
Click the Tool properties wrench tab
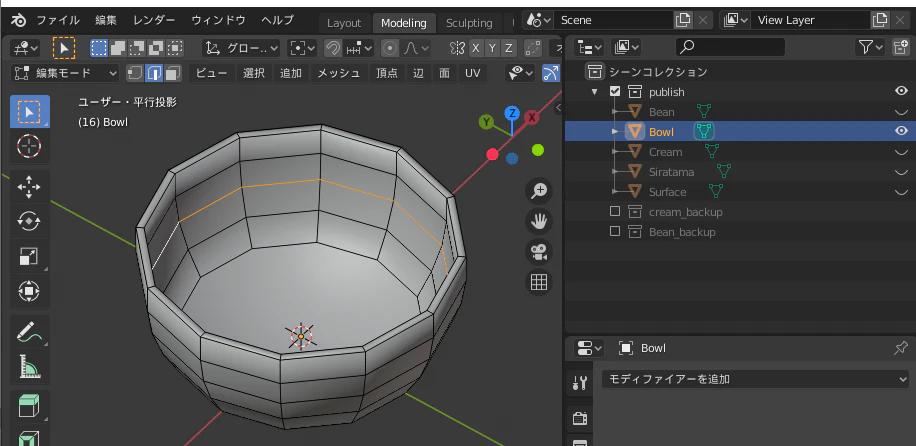pyautogui.click(x=580, y=383)
